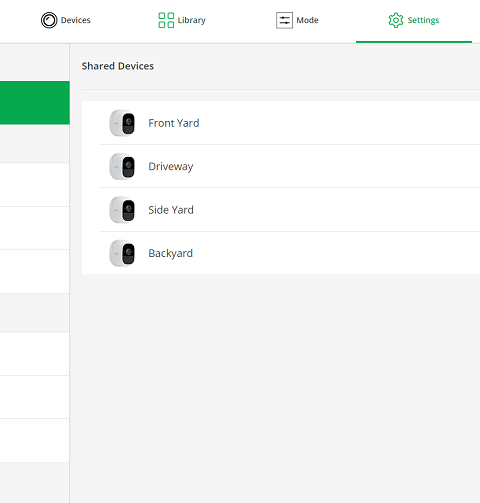480x503 pixels.
Task: Select the Backyard device name
Action: [x=170, y=253]
